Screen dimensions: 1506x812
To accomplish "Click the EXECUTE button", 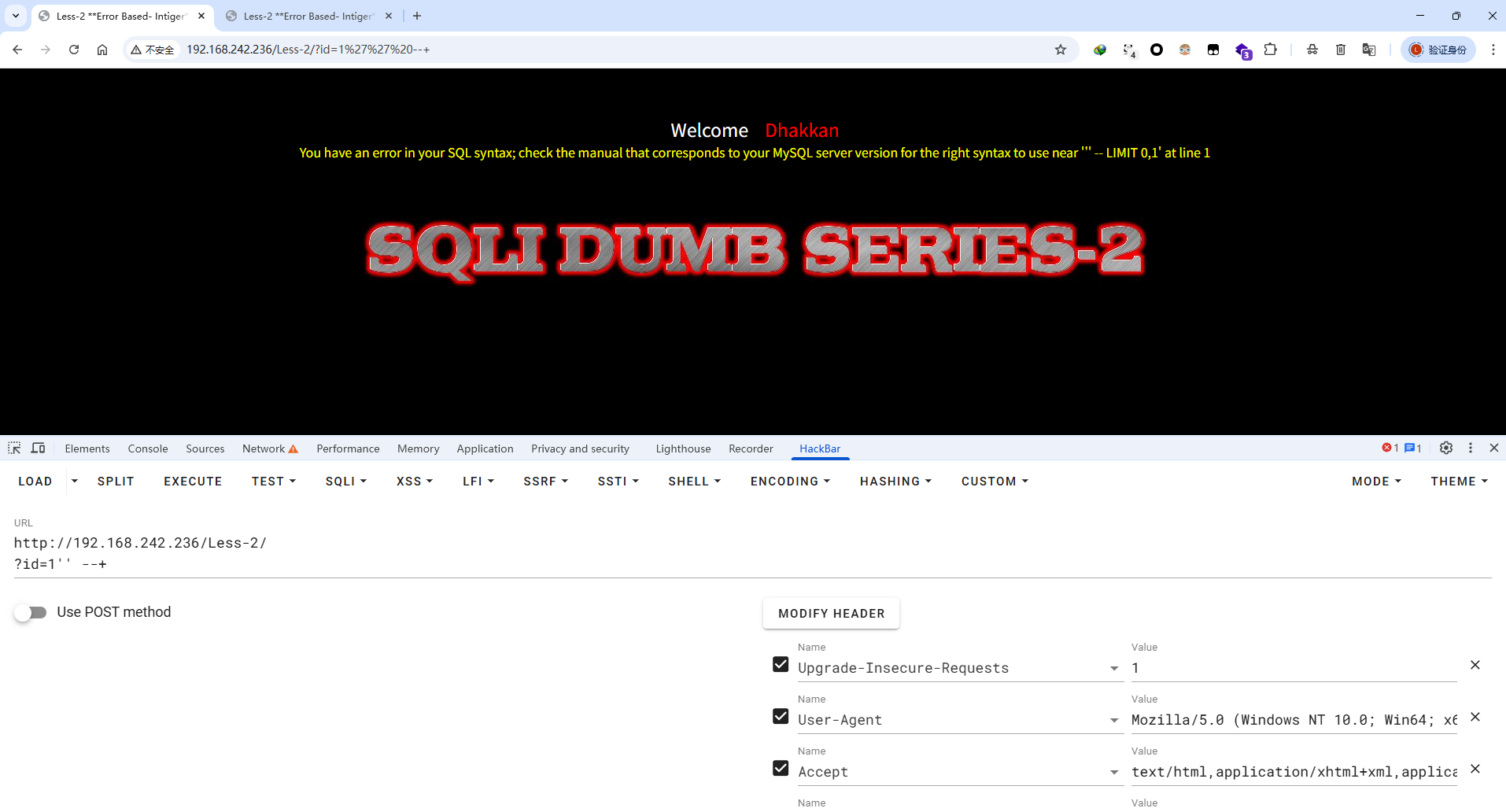I will tap(193, 481).
